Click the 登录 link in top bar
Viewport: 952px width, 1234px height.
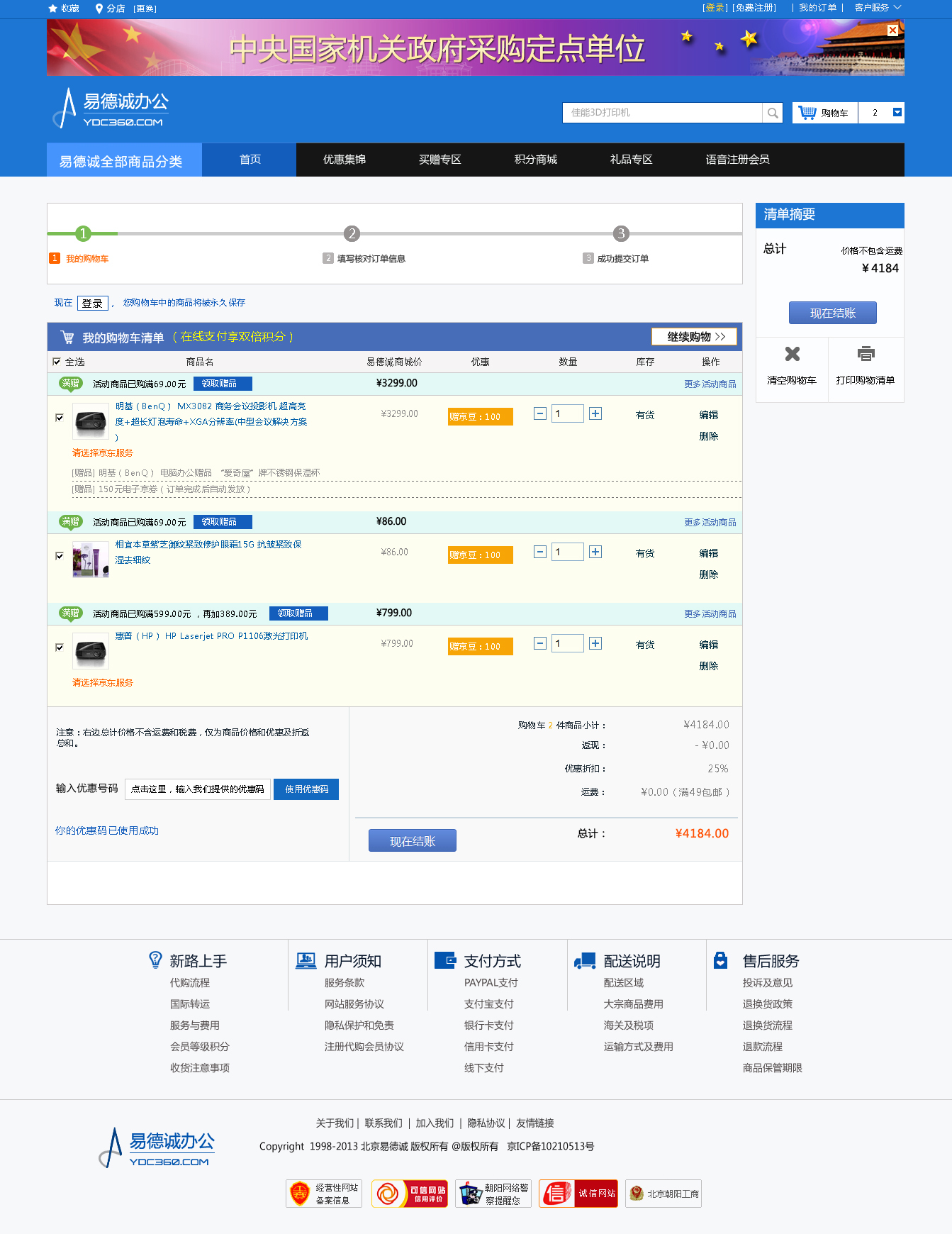click(x=715, y=8)
